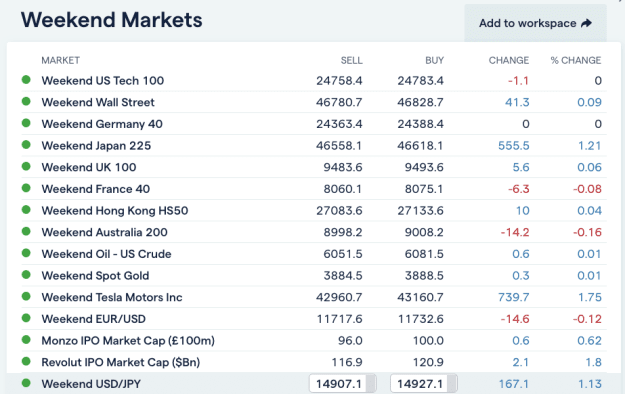Open the Weekend Japan 225 market
Image resolution: width=625 pixels, height=394 pixels.
pyautogui.click(x=96, y=146)
